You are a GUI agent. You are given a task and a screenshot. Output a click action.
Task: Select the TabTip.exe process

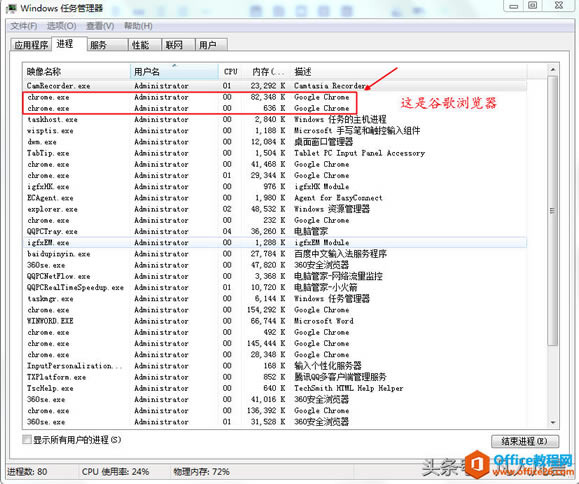pyautogui.click(x=275, y=153)
